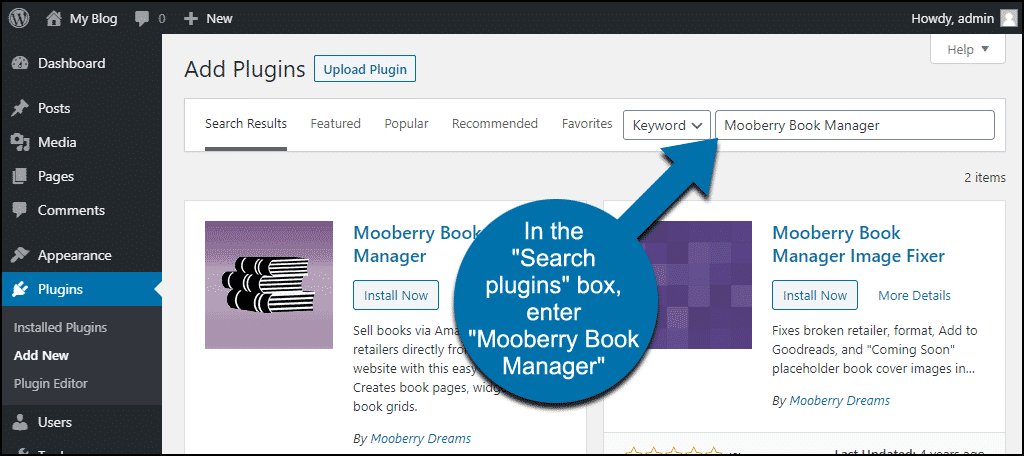Expand the Help tab

pyautogui.click(x=968, y=50)
